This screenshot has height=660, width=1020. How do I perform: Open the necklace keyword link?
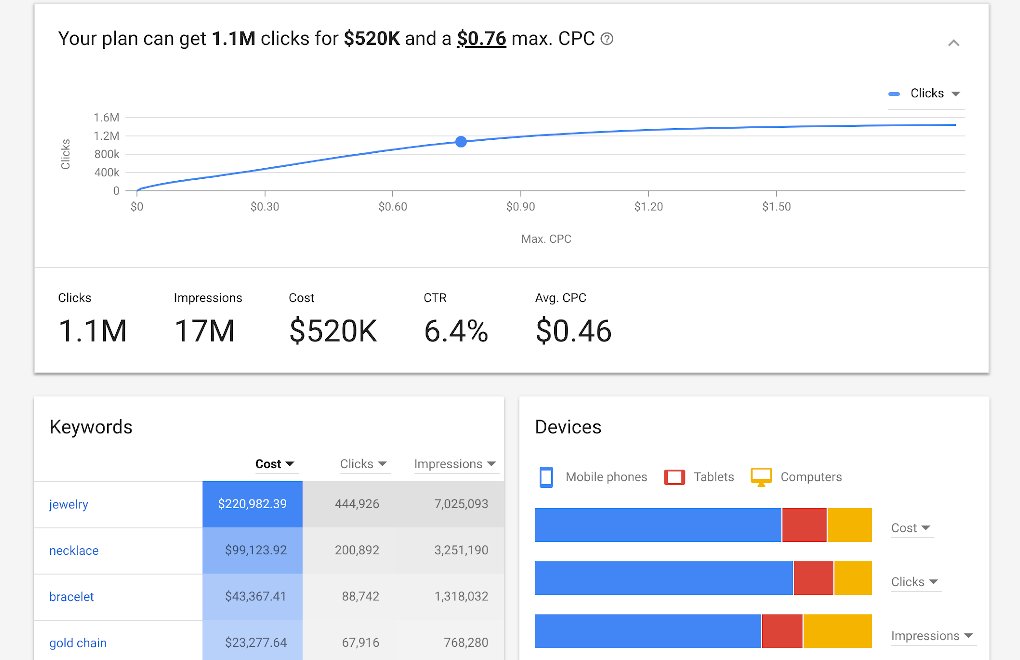pyautogui.click(x=73, y=551)
